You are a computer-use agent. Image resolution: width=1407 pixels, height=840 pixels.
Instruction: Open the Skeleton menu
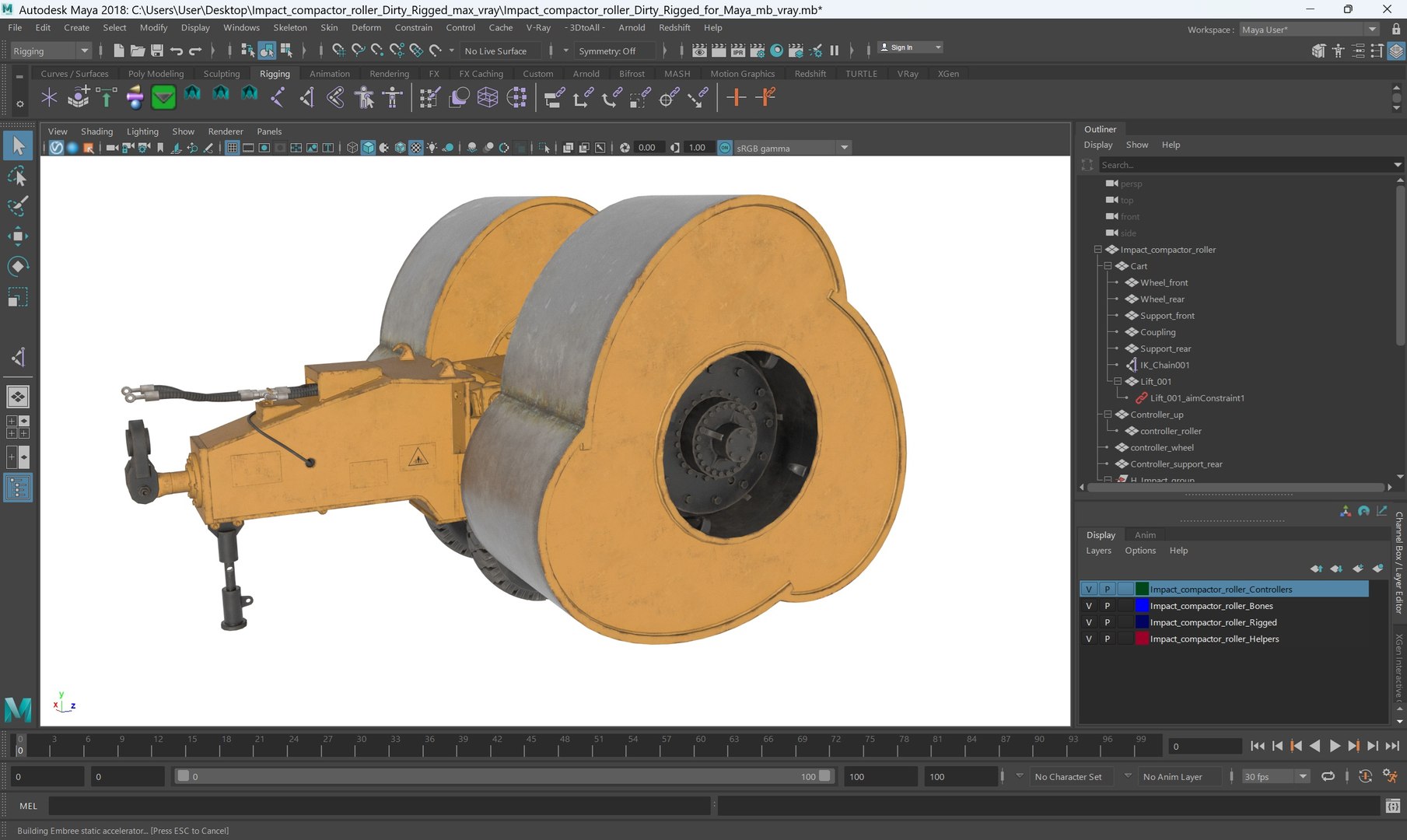tap(290, 27)
